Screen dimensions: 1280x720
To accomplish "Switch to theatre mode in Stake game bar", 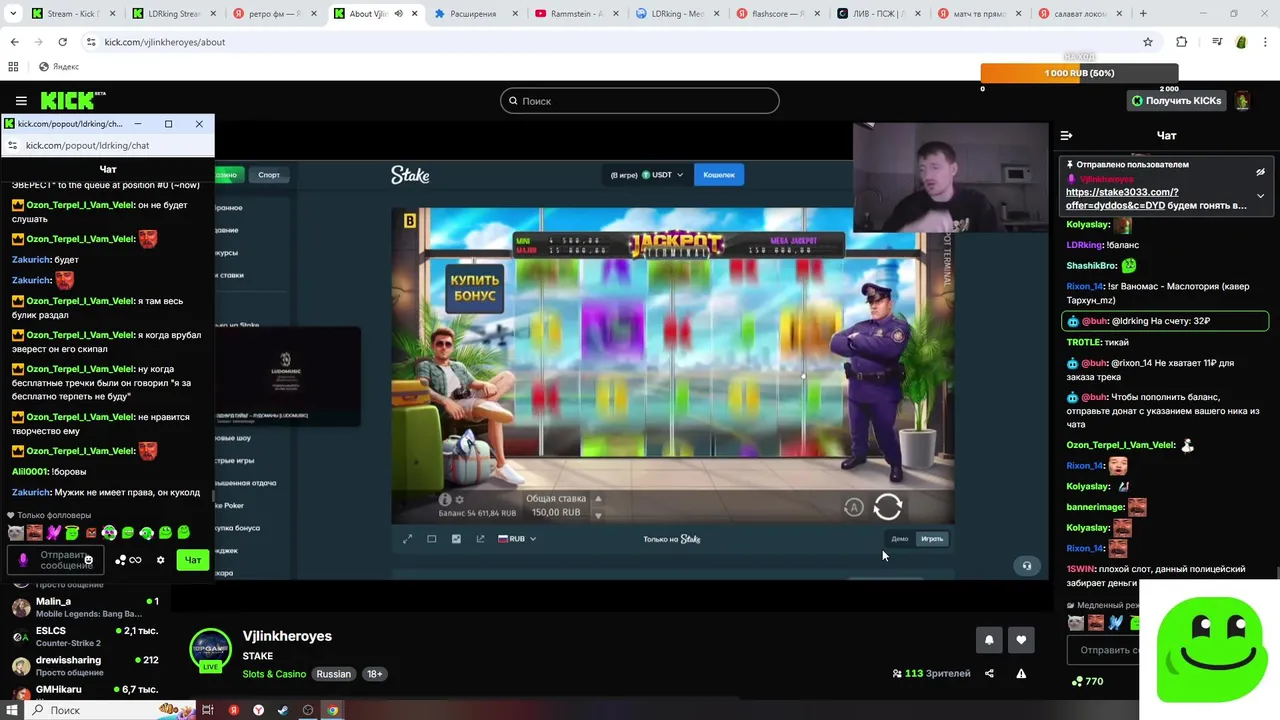I will click(432, 539).
